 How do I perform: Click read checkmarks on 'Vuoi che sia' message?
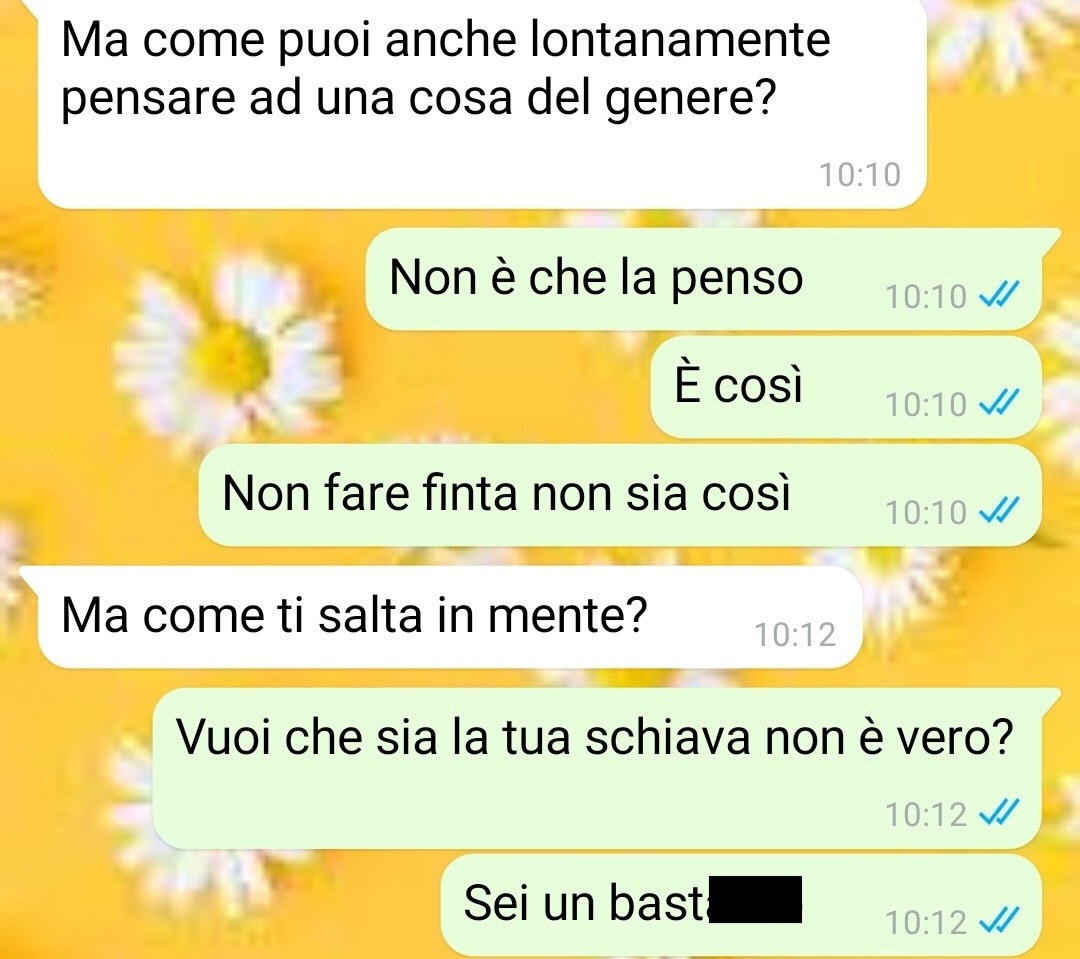click(x=999, y=814)
